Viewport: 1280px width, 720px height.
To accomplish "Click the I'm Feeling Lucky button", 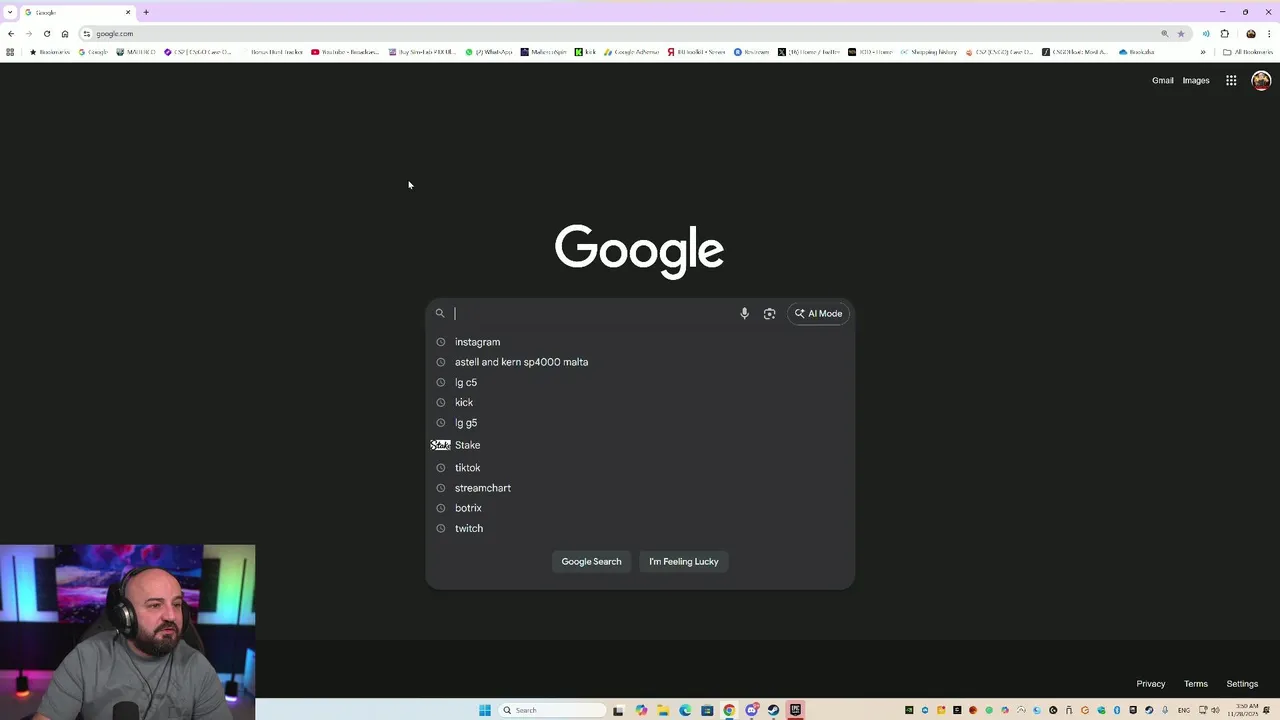I will click(684, 561).
